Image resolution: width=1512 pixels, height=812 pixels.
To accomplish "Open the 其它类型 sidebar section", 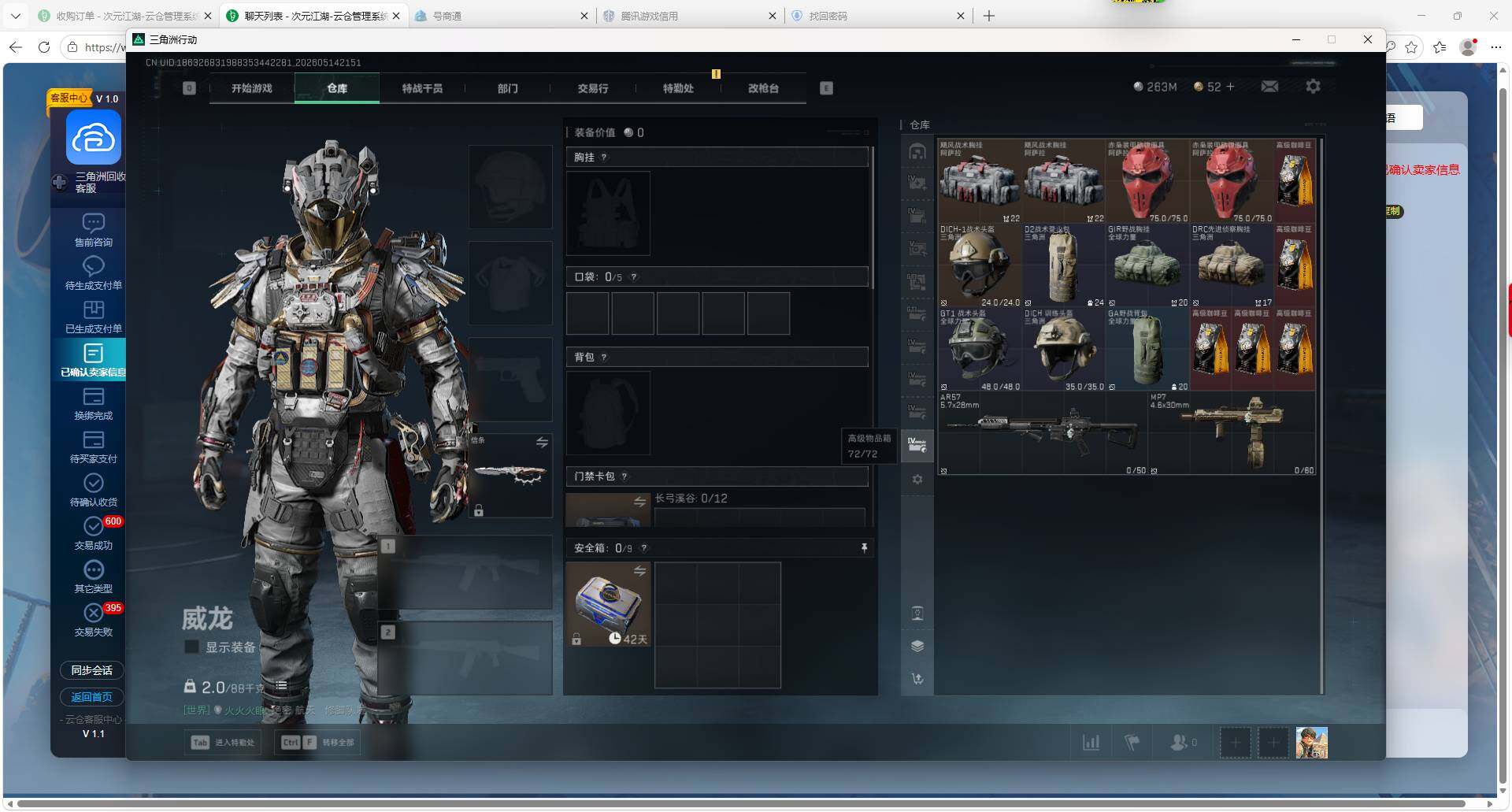I will [x=93, y=577].
